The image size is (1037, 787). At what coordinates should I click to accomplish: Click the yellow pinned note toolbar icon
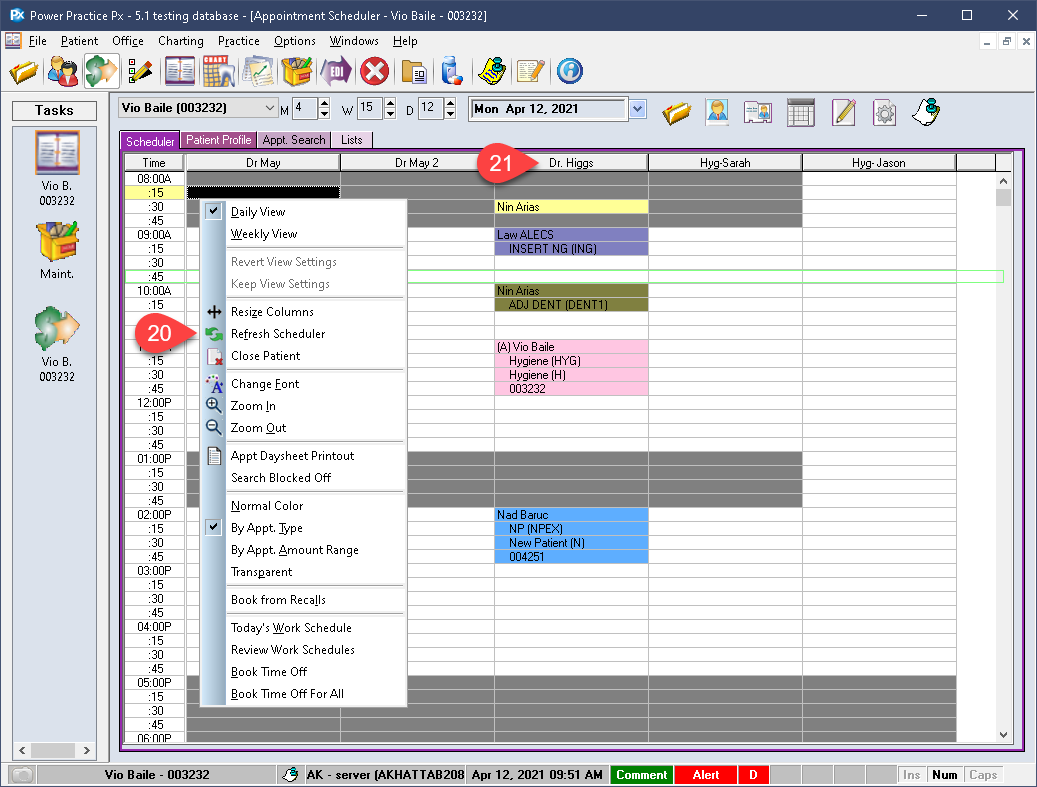(492, 71)
